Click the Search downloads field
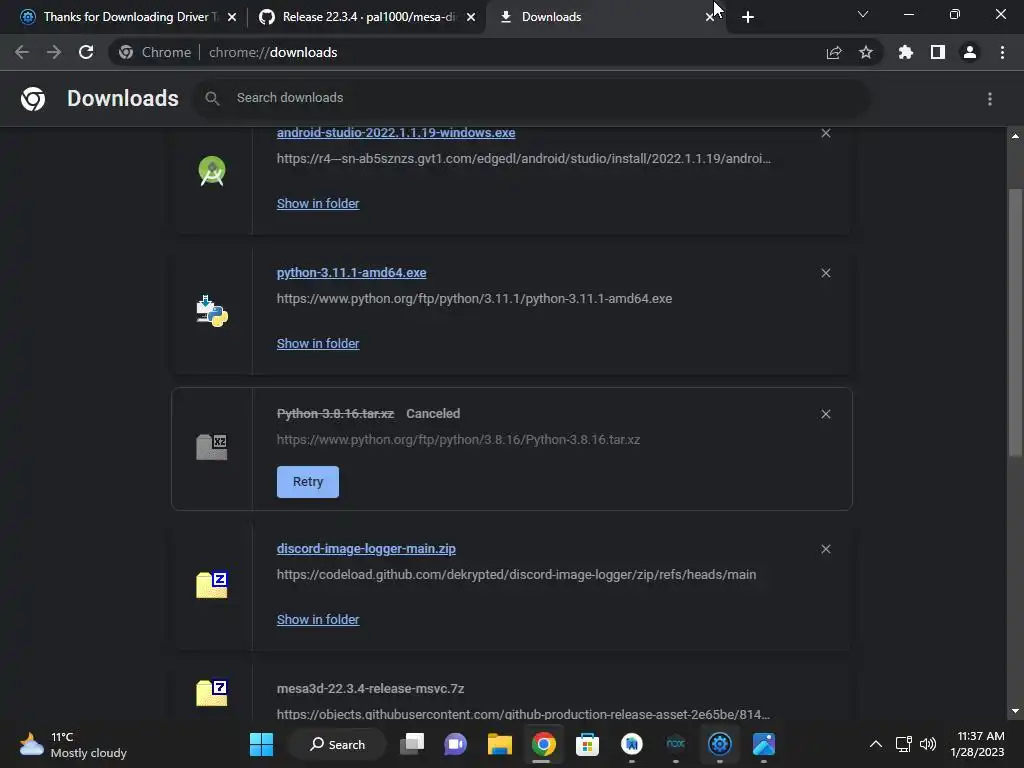The image size is (1024, 768). pos(532,98)
